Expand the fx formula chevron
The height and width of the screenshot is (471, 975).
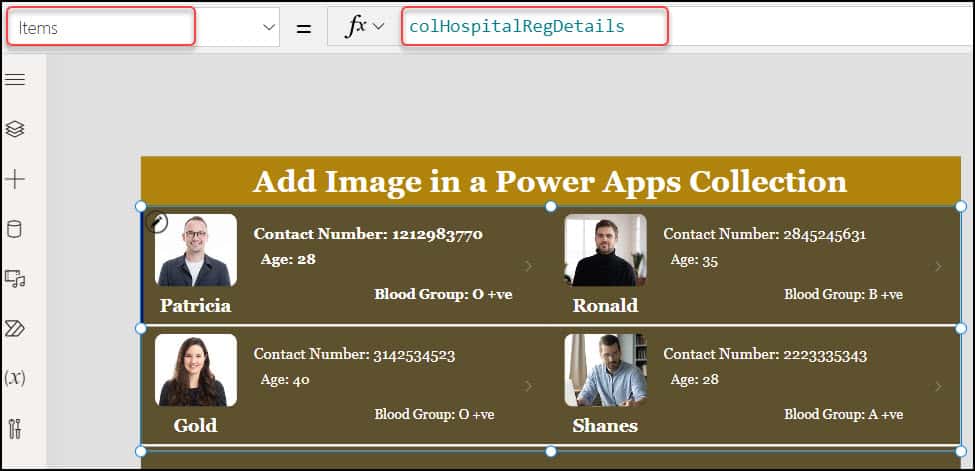[378, 26]
